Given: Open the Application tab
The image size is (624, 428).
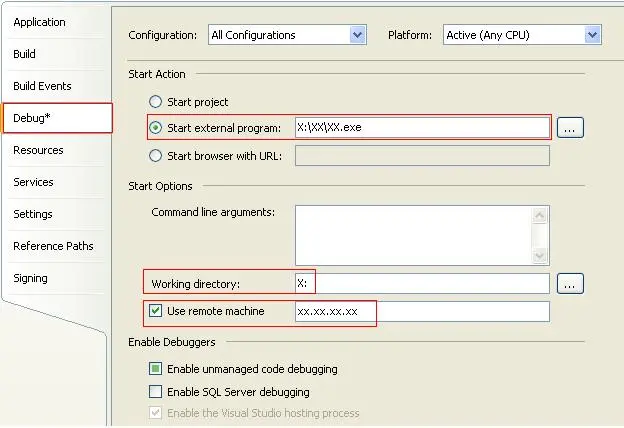Looking at the screenshot, I should (x=40, y=22).
